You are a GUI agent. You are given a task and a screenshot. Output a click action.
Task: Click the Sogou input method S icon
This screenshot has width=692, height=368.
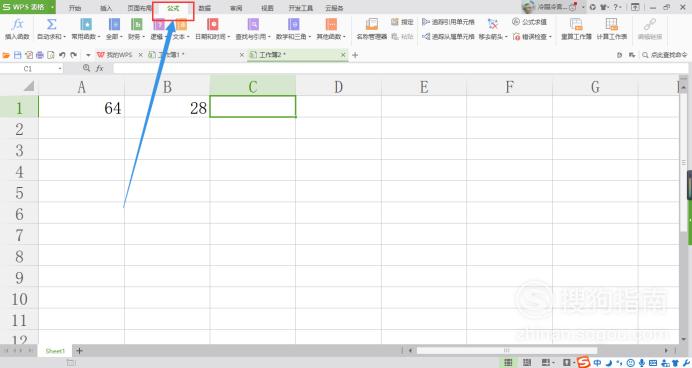(x=583, y=363)
